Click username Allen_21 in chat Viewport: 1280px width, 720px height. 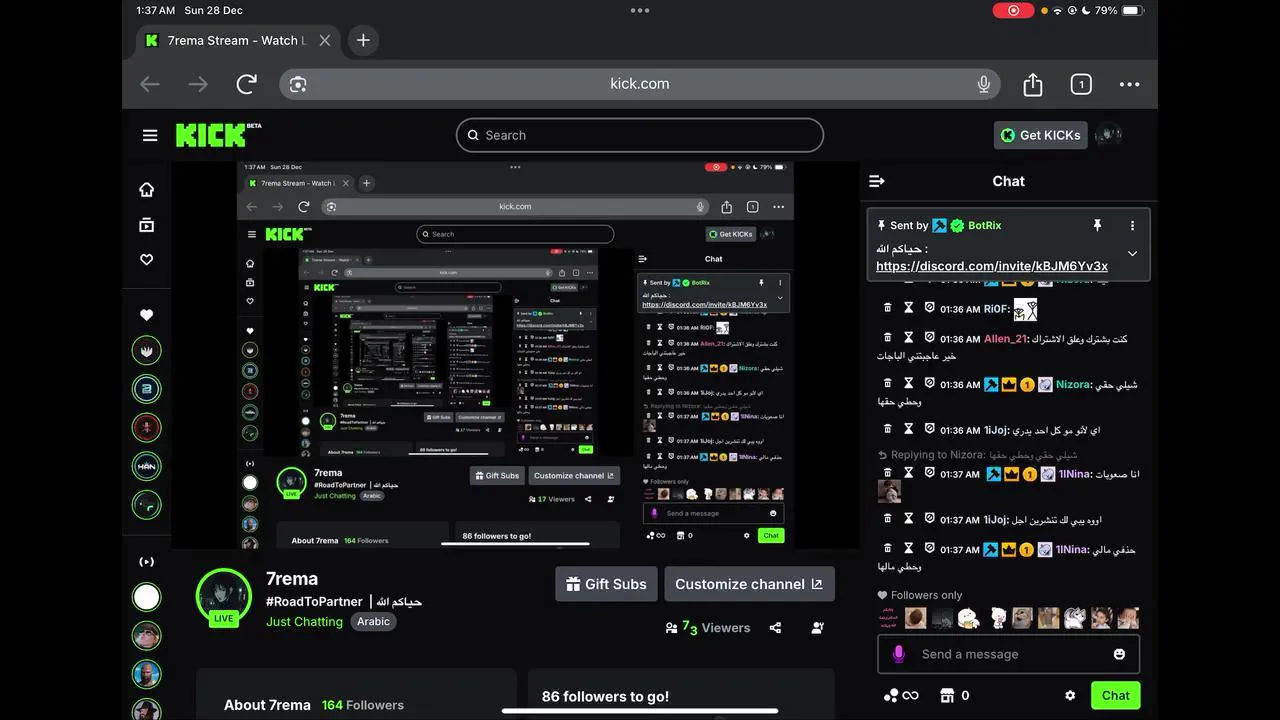click(1005, 339)
